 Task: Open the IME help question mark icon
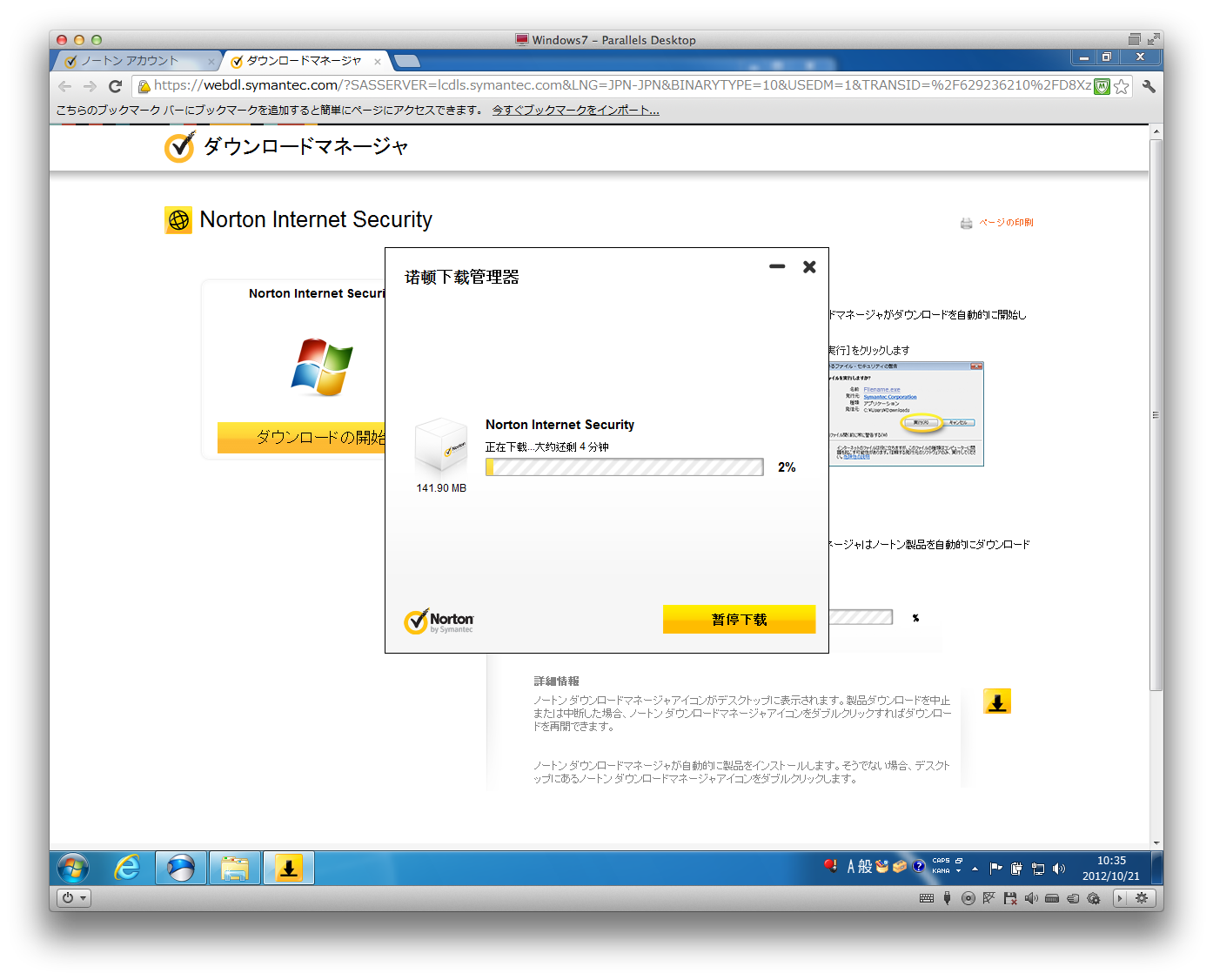point(918,867)
